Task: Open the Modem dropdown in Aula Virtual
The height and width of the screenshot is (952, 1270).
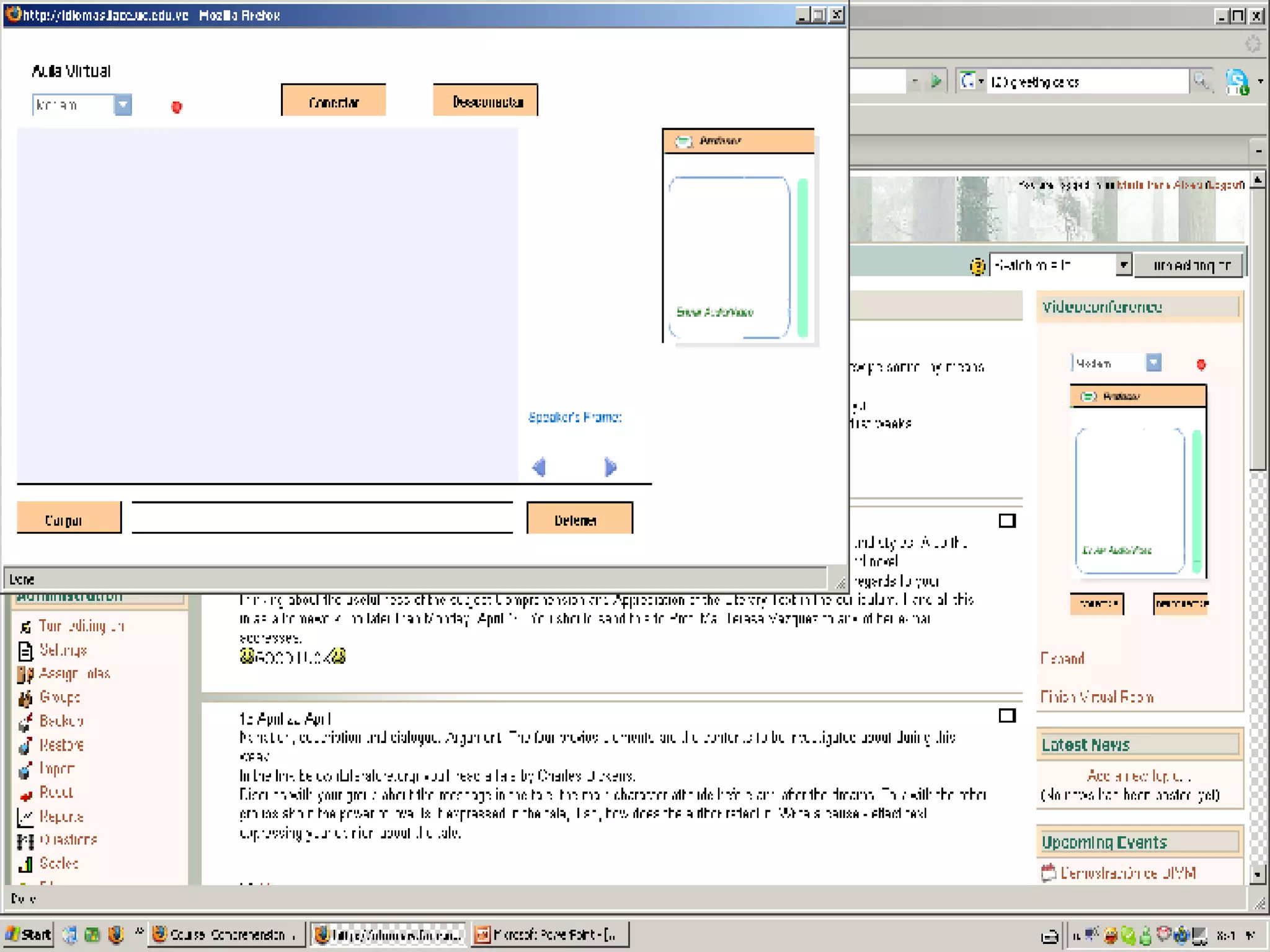Action: pyautogui.click(x=123, y=105)
